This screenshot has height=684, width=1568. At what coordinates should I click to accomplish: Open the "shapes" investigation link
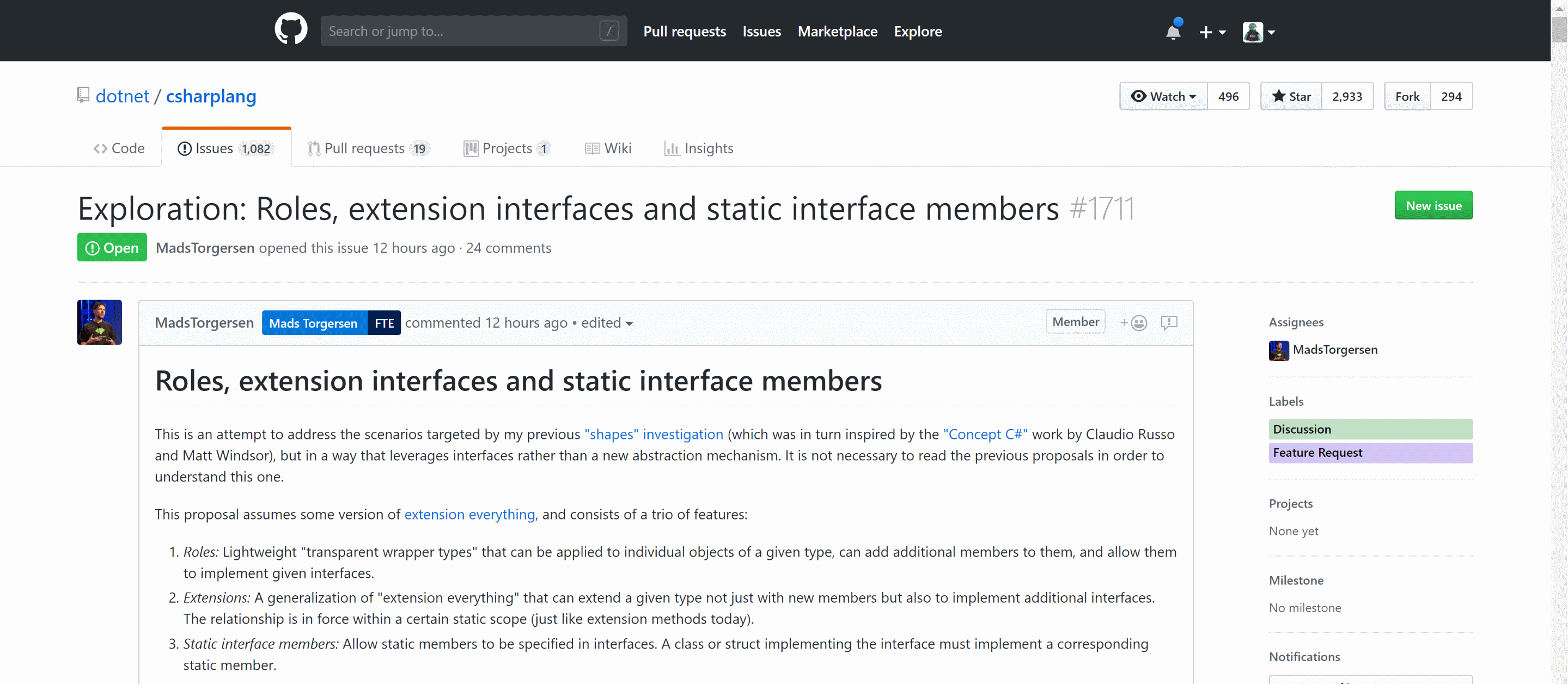coord(654,434)
